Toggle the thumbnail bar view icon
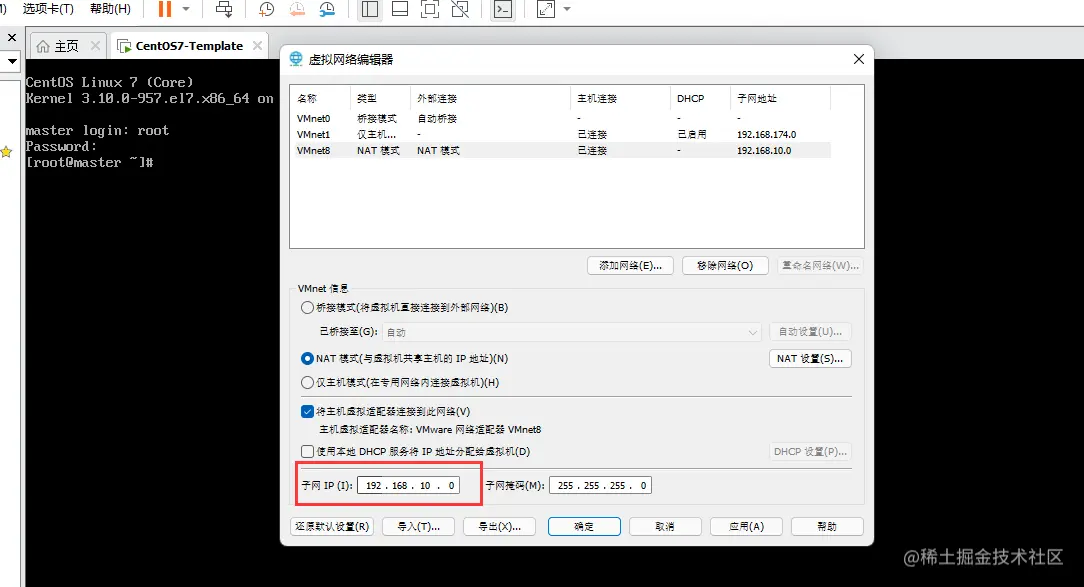 tap(400, 9)
